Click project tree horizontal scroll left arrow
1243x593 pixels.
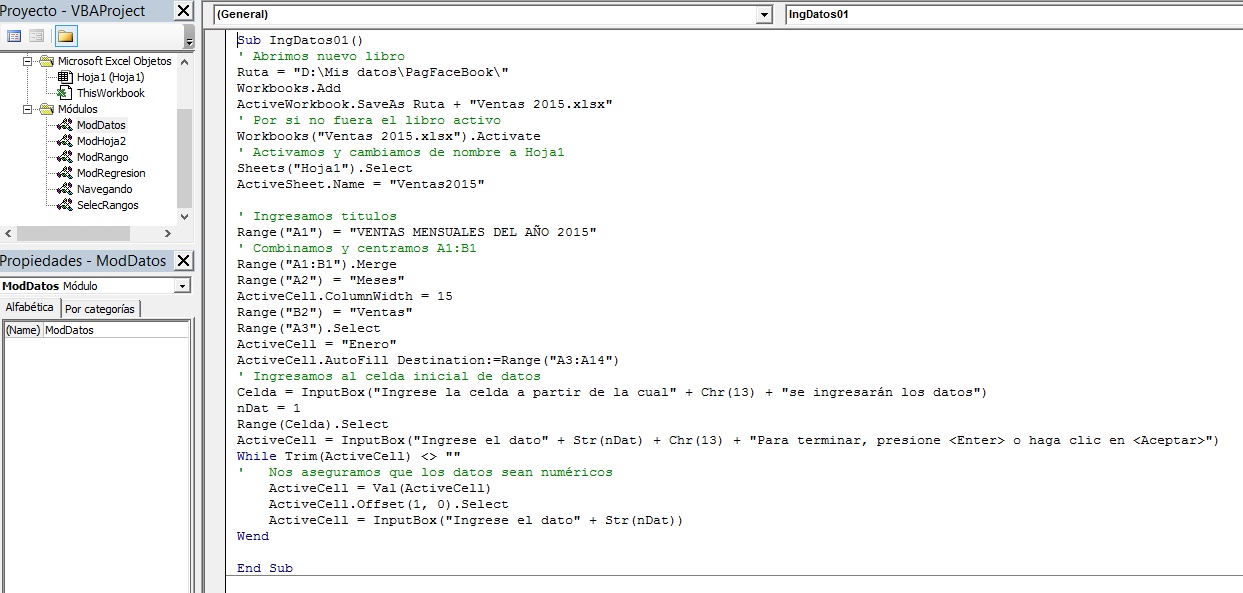pos(8,233)
